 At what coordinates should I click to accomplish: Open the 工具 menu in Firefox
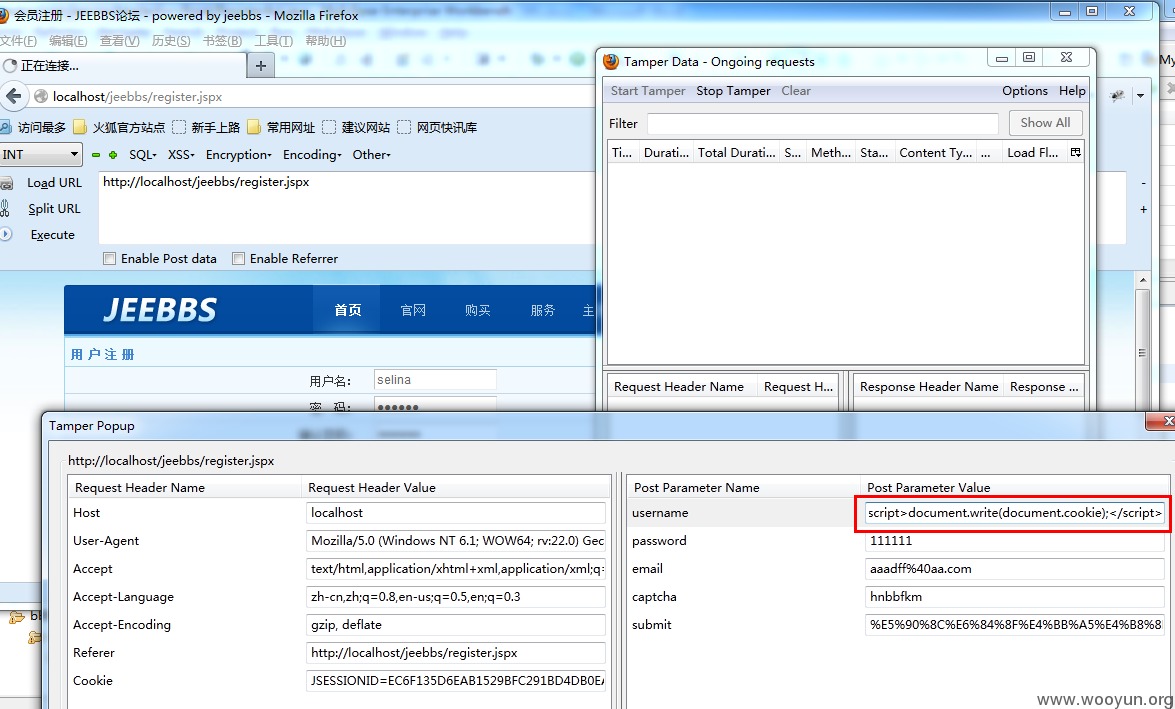[x=273, y=40]
